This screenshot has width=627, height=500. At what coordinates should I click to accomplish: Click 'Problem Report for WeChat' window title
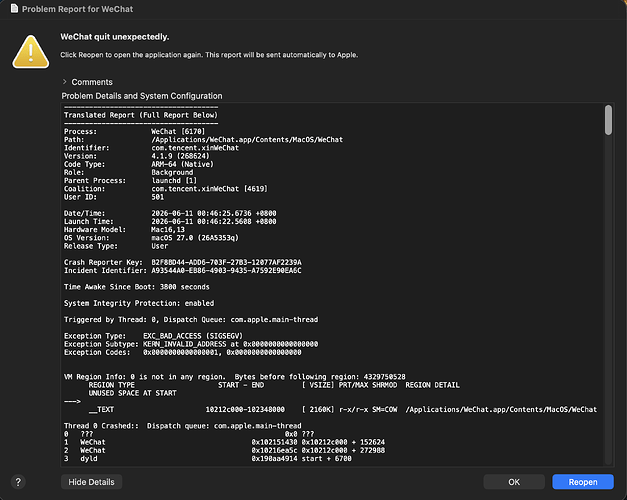coord(78,9)
